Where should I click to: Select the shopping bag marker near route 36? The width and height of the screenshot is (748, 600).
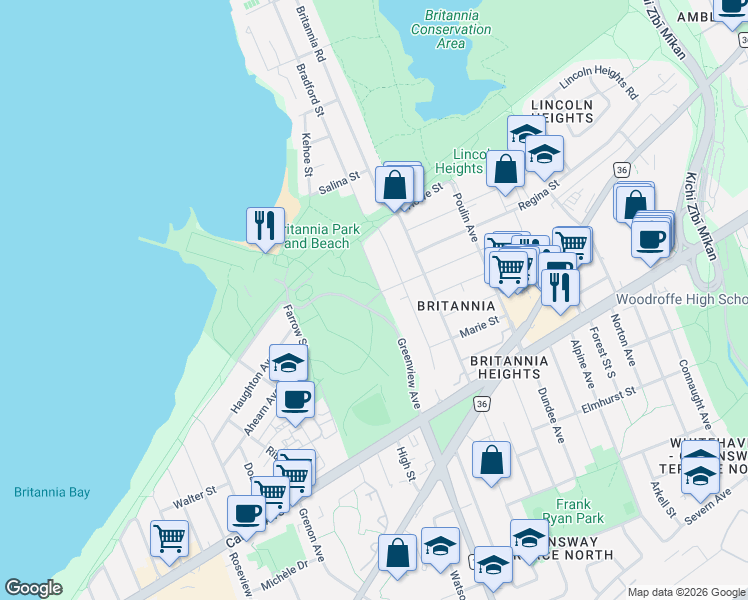pos(635,204)
